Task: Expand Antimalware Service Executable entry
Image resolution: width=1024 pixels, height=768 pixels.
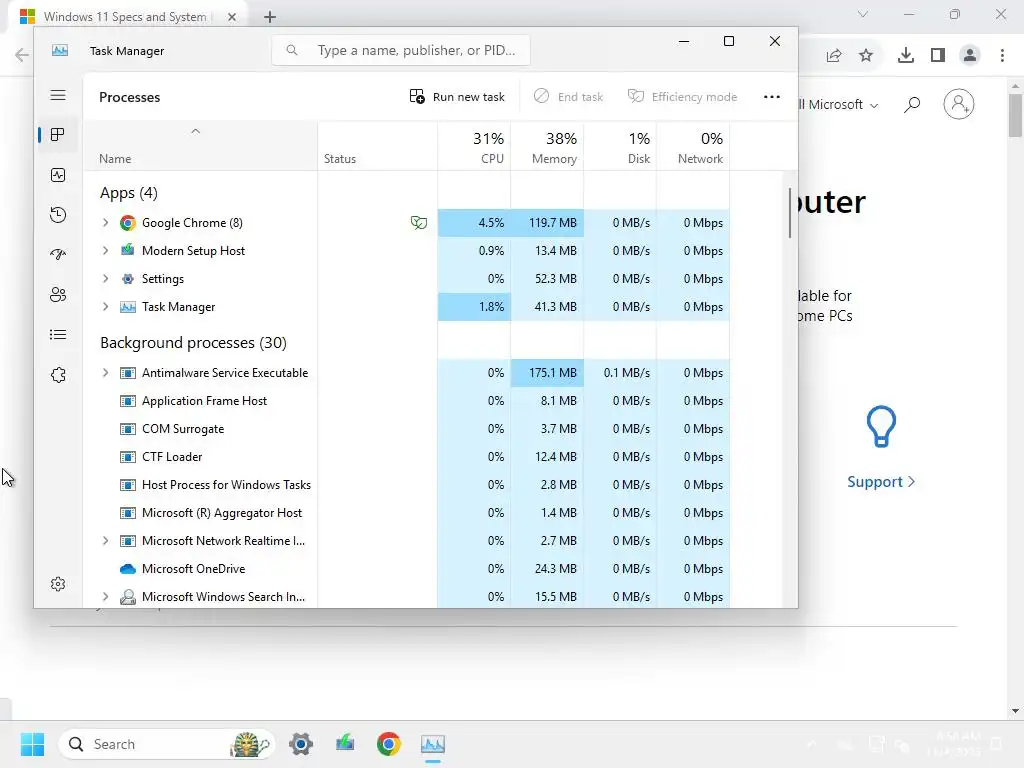Action: pyautogui.click(x=105, y=373)
